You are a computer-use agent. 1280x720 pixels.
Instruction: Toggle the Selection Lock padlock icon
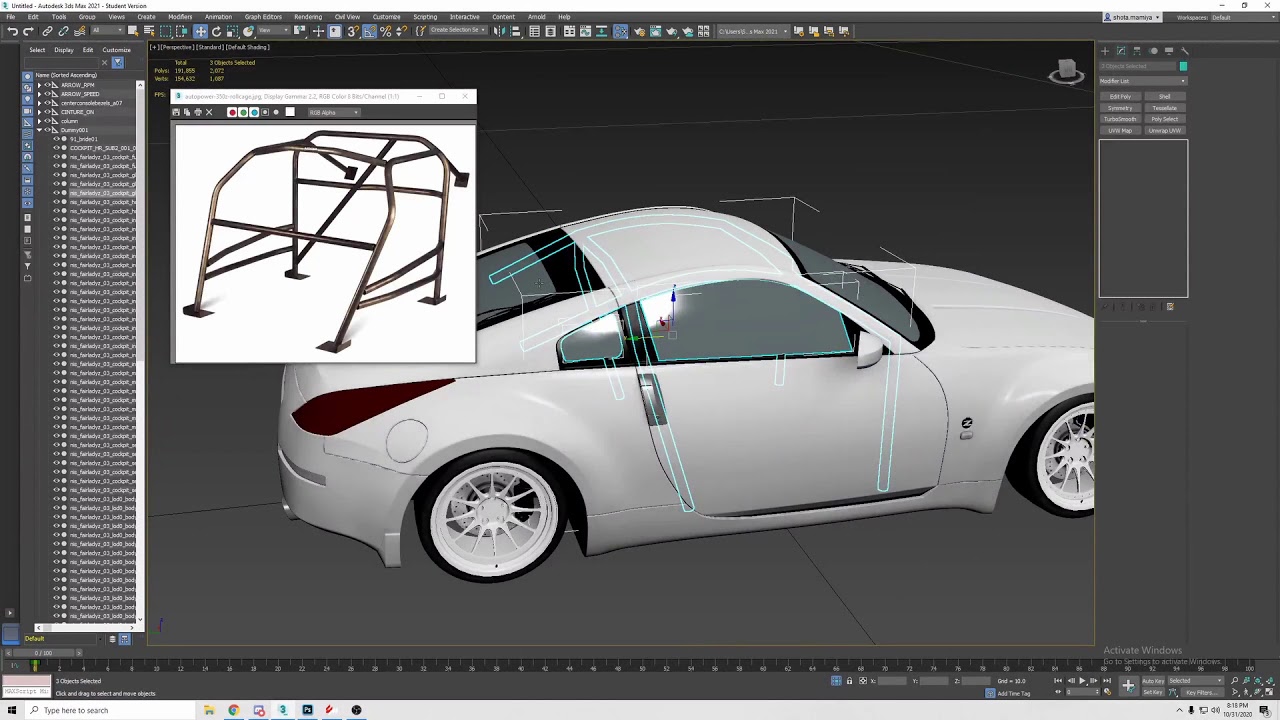pos(849,681)
